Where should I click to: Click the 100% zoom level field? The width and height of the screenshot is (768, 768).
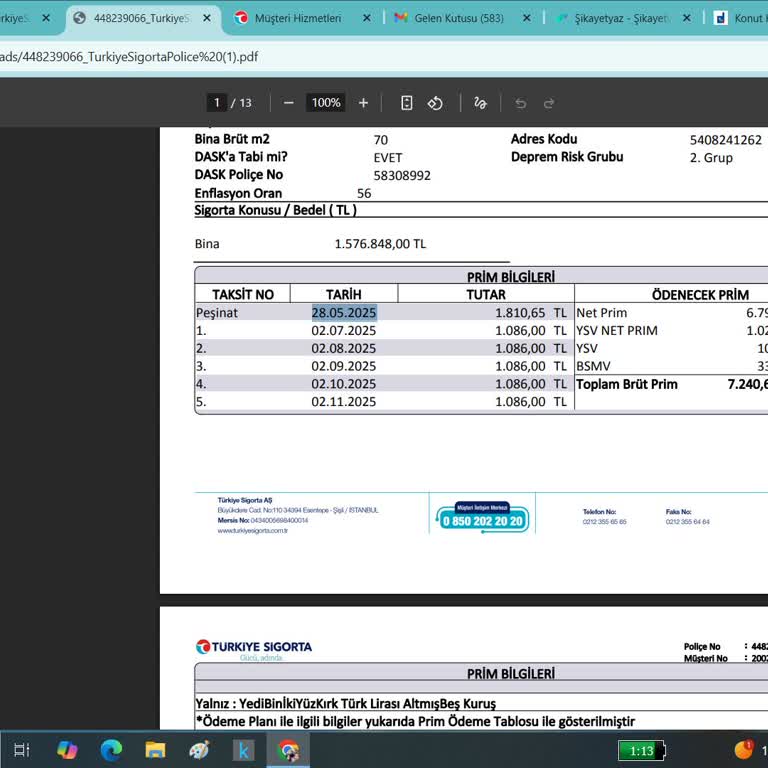point(326,103)
